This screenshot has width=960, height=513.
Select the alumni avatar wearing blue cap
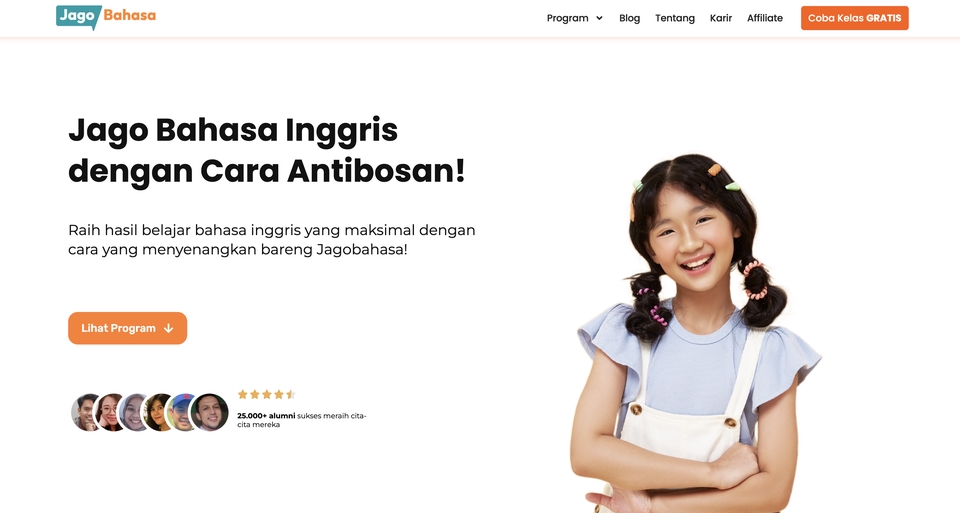pyautogui.click(x=182, y=412)
